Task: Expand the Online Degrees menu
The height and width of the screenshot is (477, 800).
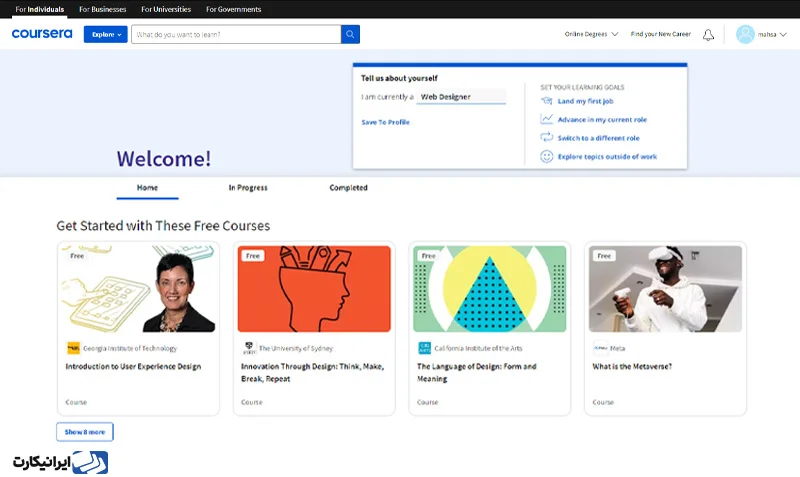Action: click(x=591, y=34)
